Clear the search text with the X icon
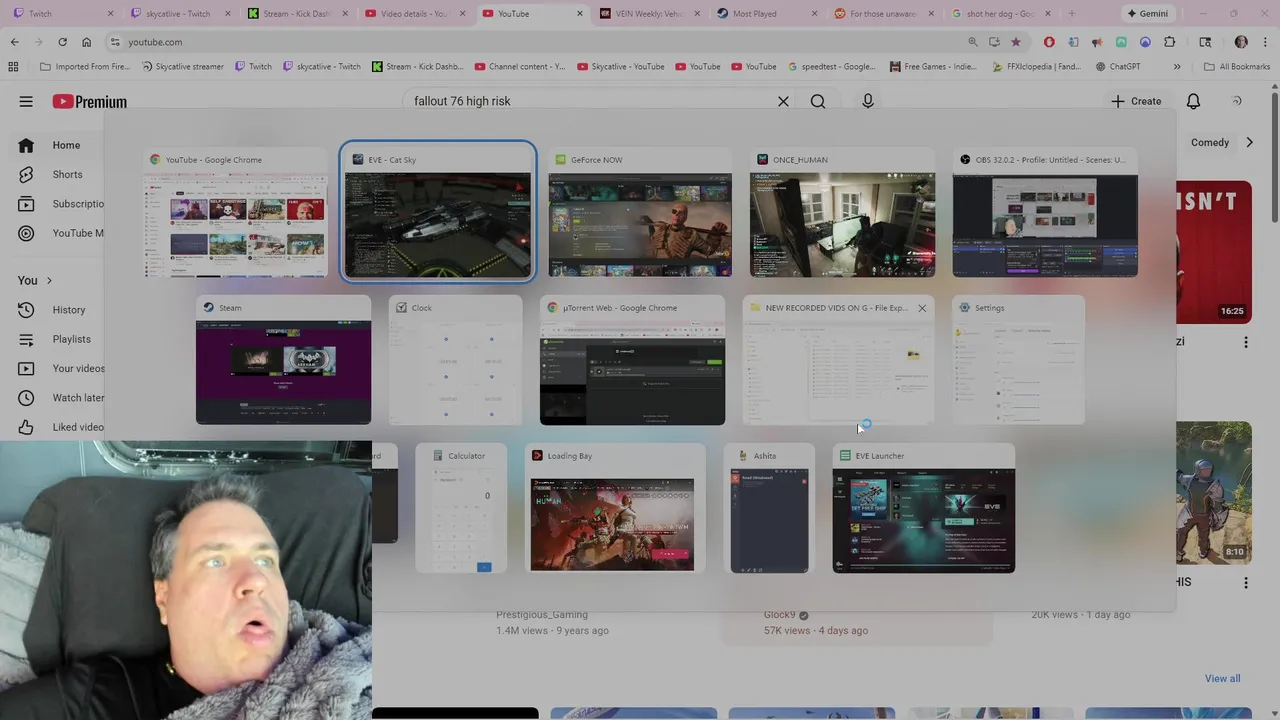 (783, 101)
